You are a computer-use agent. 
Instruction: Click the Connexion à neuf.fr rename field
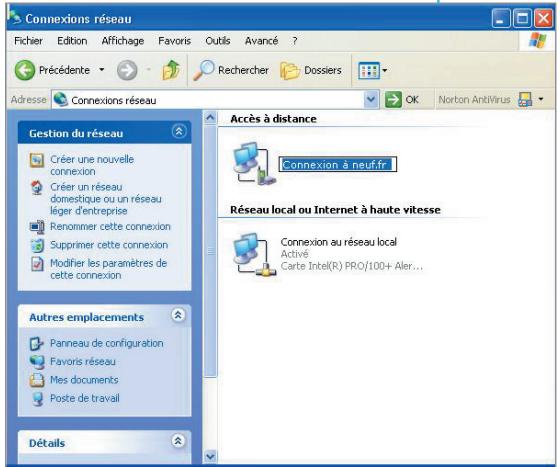pyautogui.click(x=338, y=165)
